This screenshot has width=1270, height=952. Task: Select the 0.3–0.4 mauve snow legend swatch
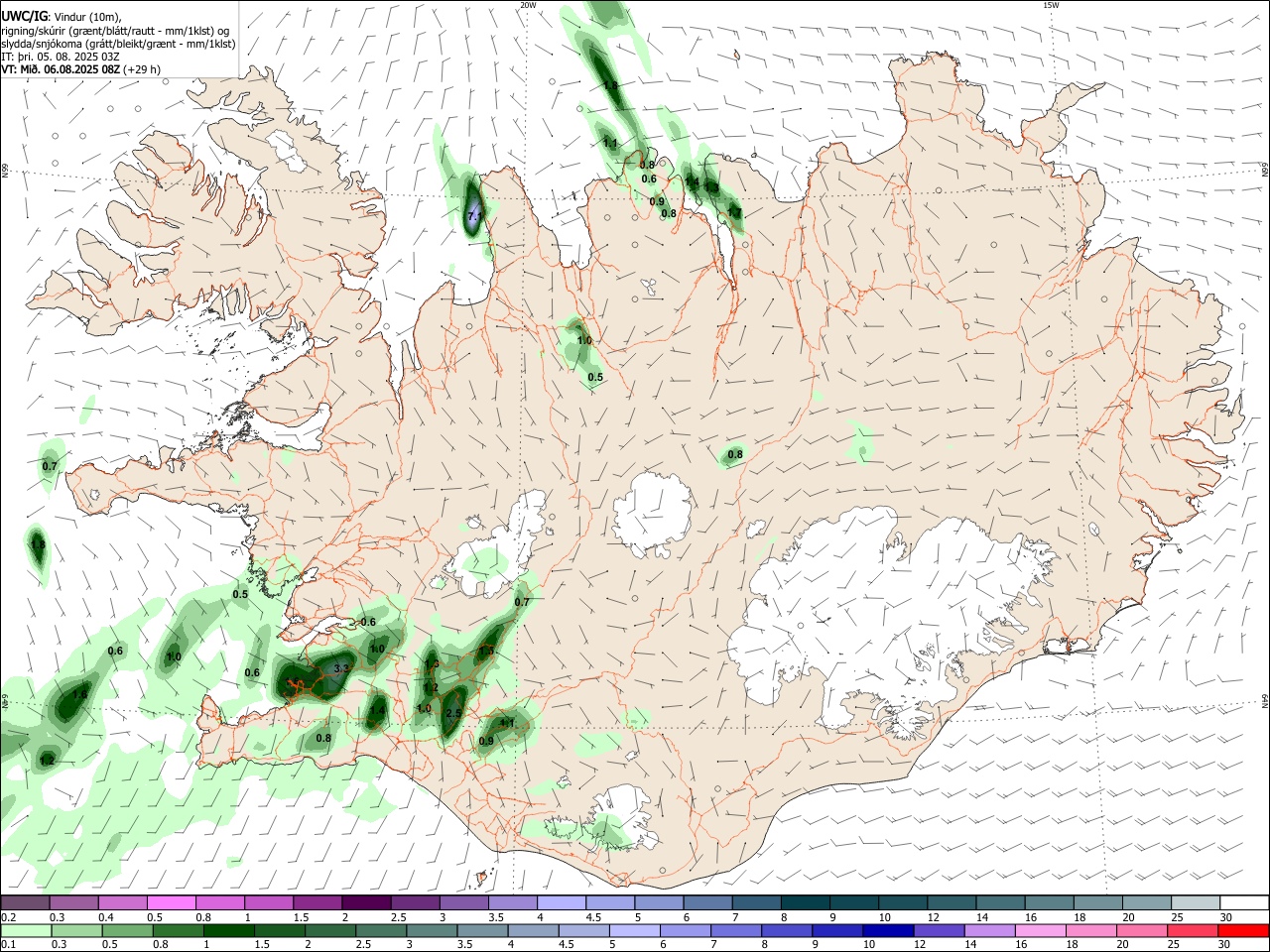(x=73, y=903)
